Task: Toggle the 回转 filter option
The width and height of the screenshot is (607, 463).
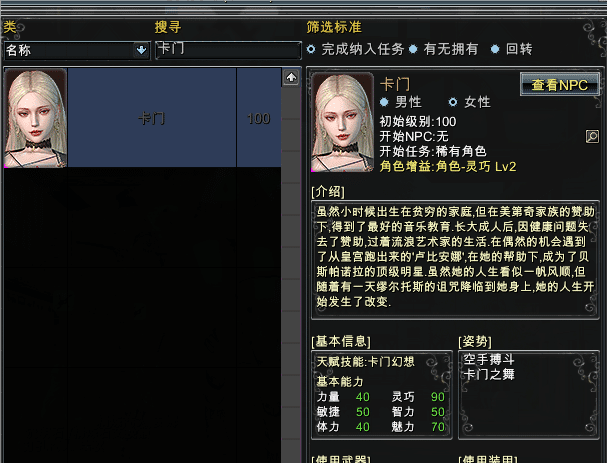Action: [511, 49]
